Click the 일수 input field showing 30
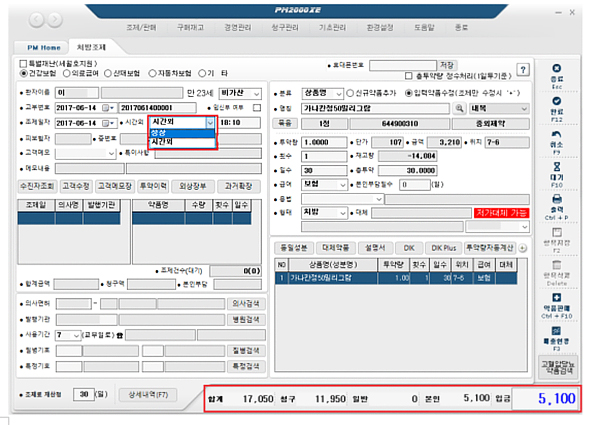600x425 pixels. pyautogui.click(x=324, y=171)
